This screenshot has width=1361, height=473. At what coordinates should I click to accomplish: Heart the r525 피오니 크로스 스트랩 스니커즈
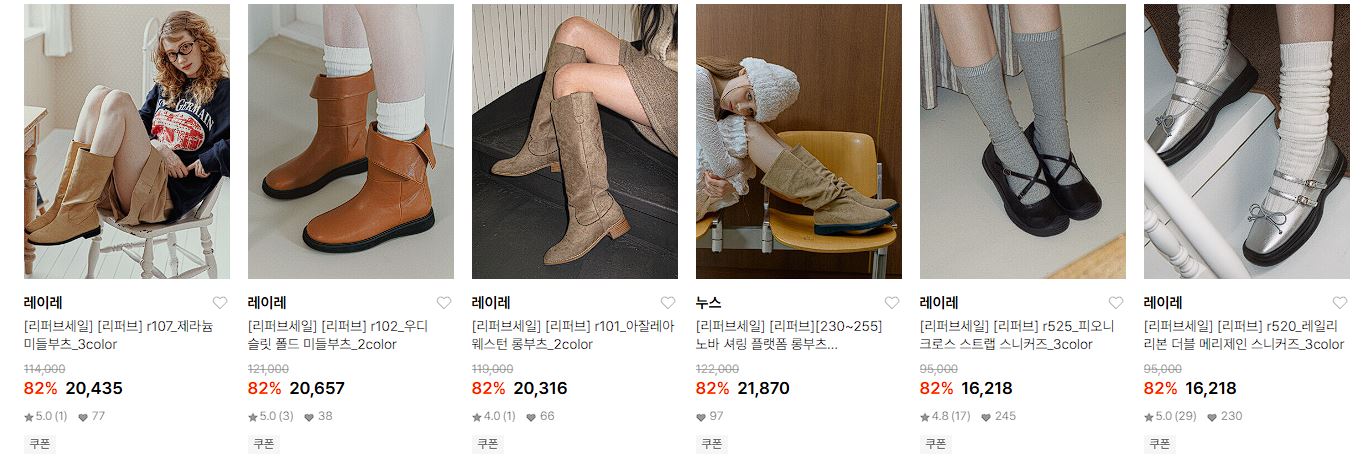tap(1116, 303)
